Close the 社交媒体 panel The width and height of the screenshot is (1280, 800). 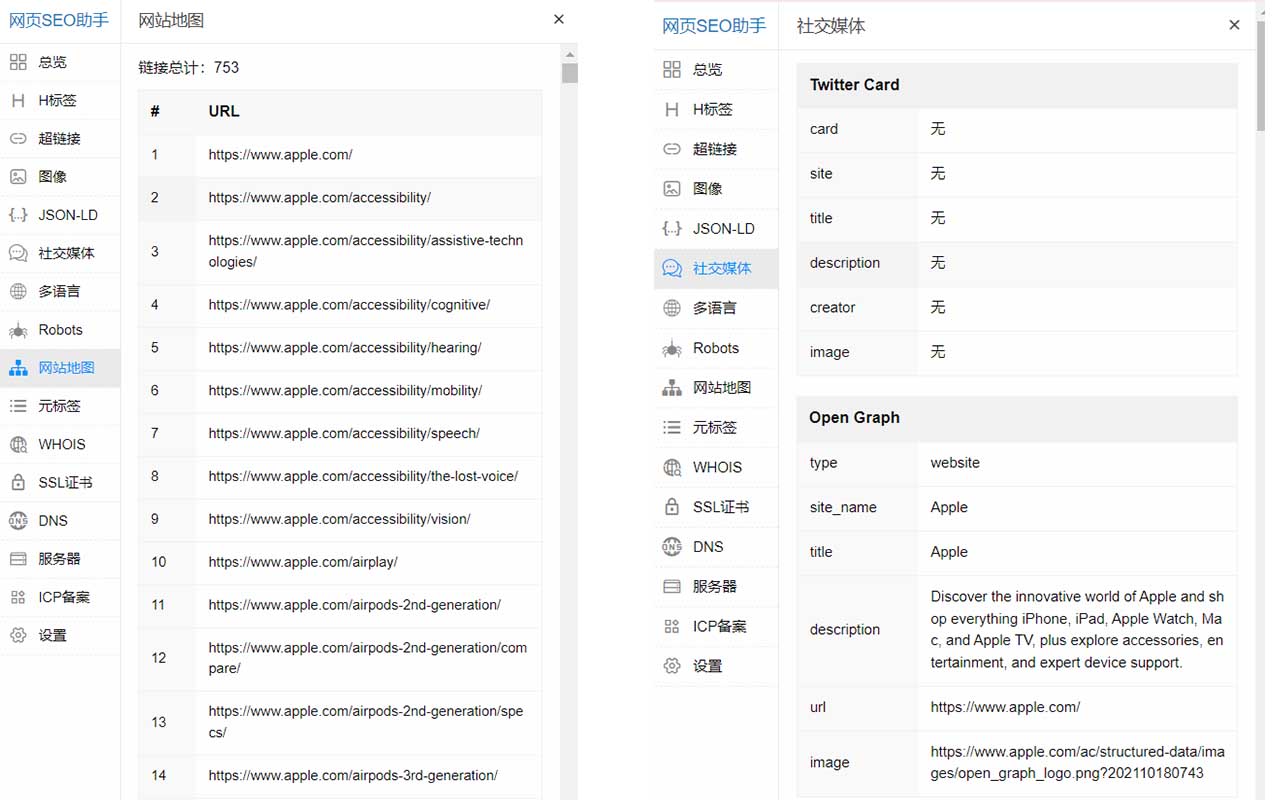1234,25
